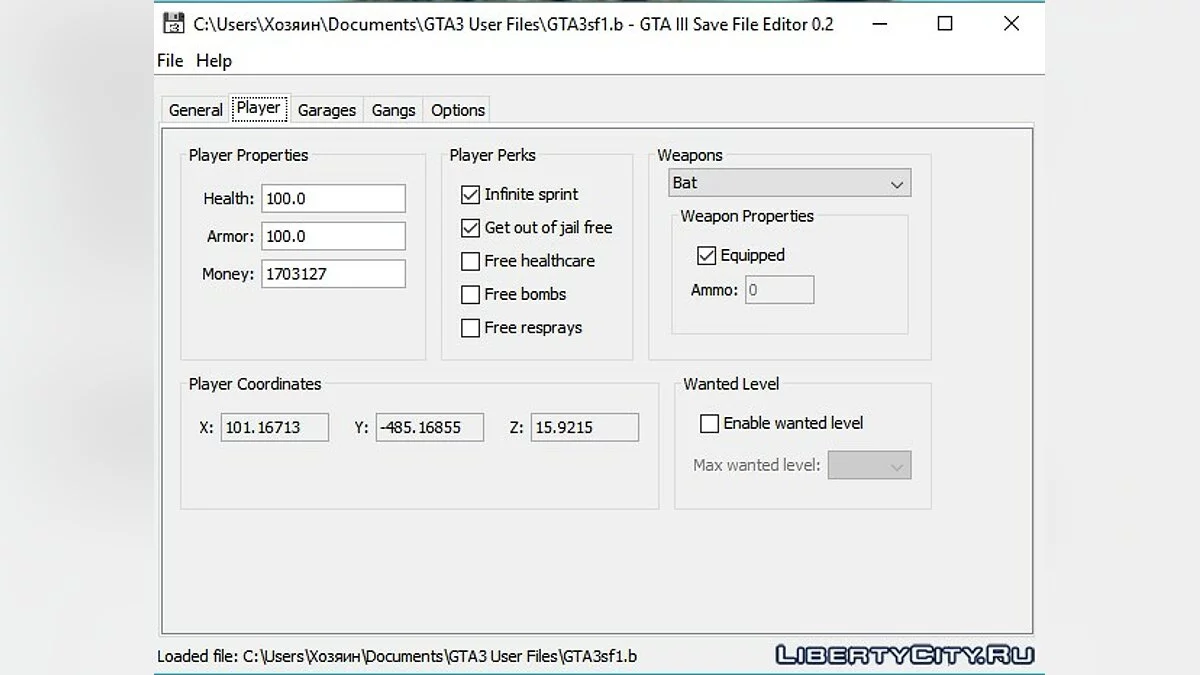Maximize the save editor window
The image size is (1200, 675).
point(944,24)
